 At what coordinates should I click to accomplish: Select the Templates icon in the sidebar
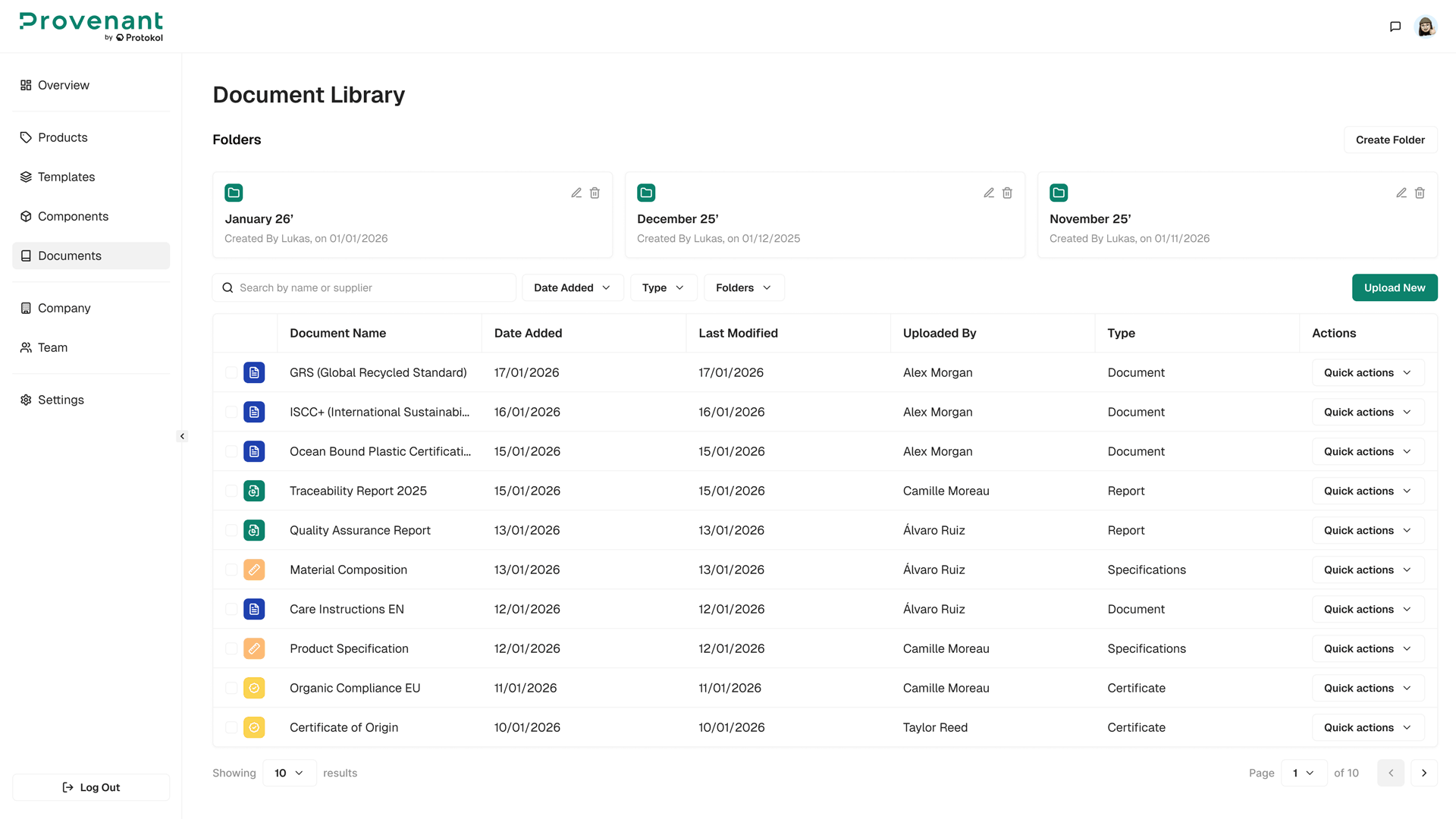pos(25,177)
